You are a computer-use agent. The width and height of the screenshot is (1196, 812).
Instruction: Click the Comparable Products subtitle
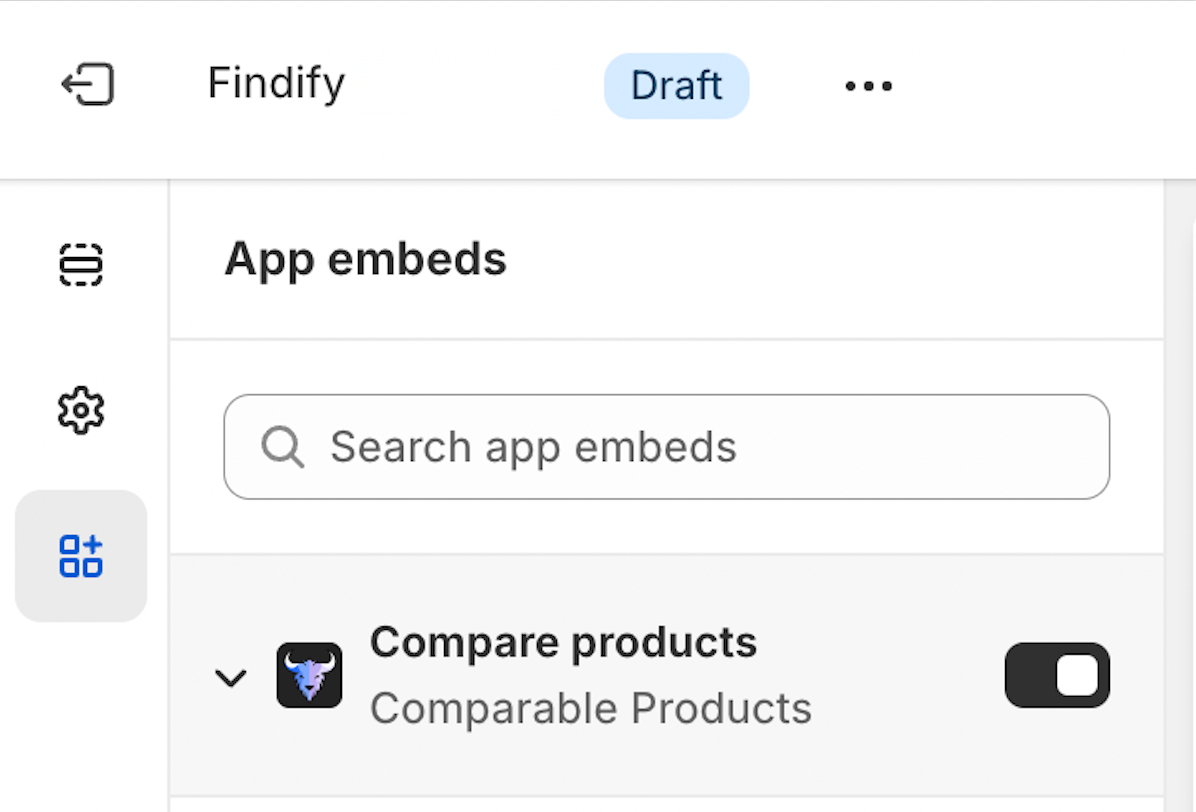point(590,709)
